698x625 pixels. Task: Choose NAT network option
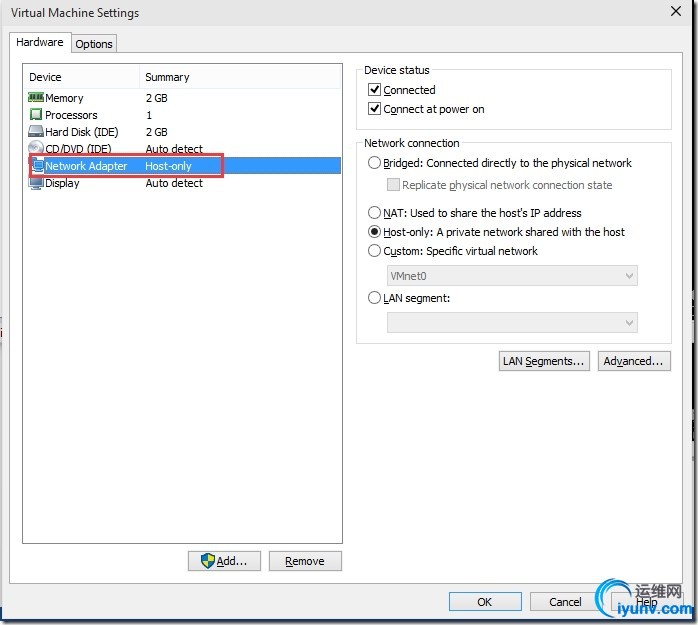(x=374, y=212)
